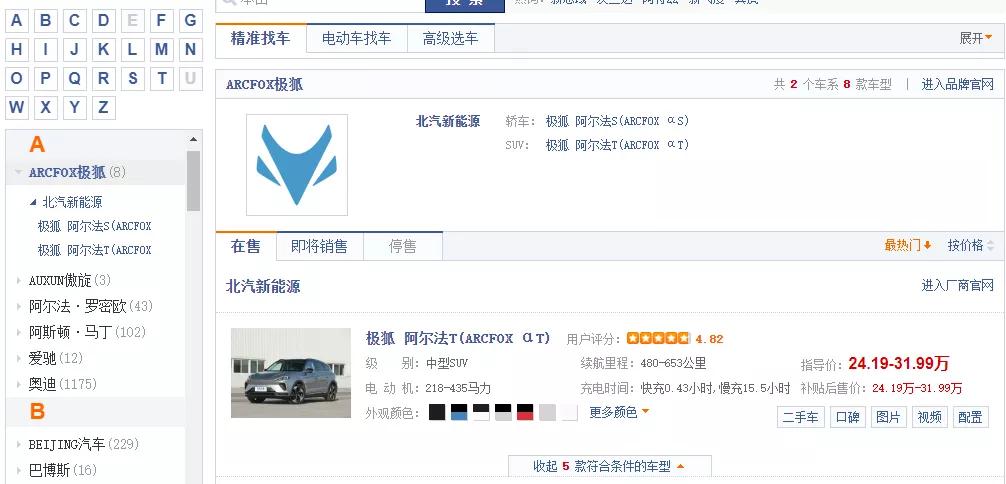This screenshot has width=1006, height=484.
Task: Choose letter O in alphabet grid
Action: [17, 78]
